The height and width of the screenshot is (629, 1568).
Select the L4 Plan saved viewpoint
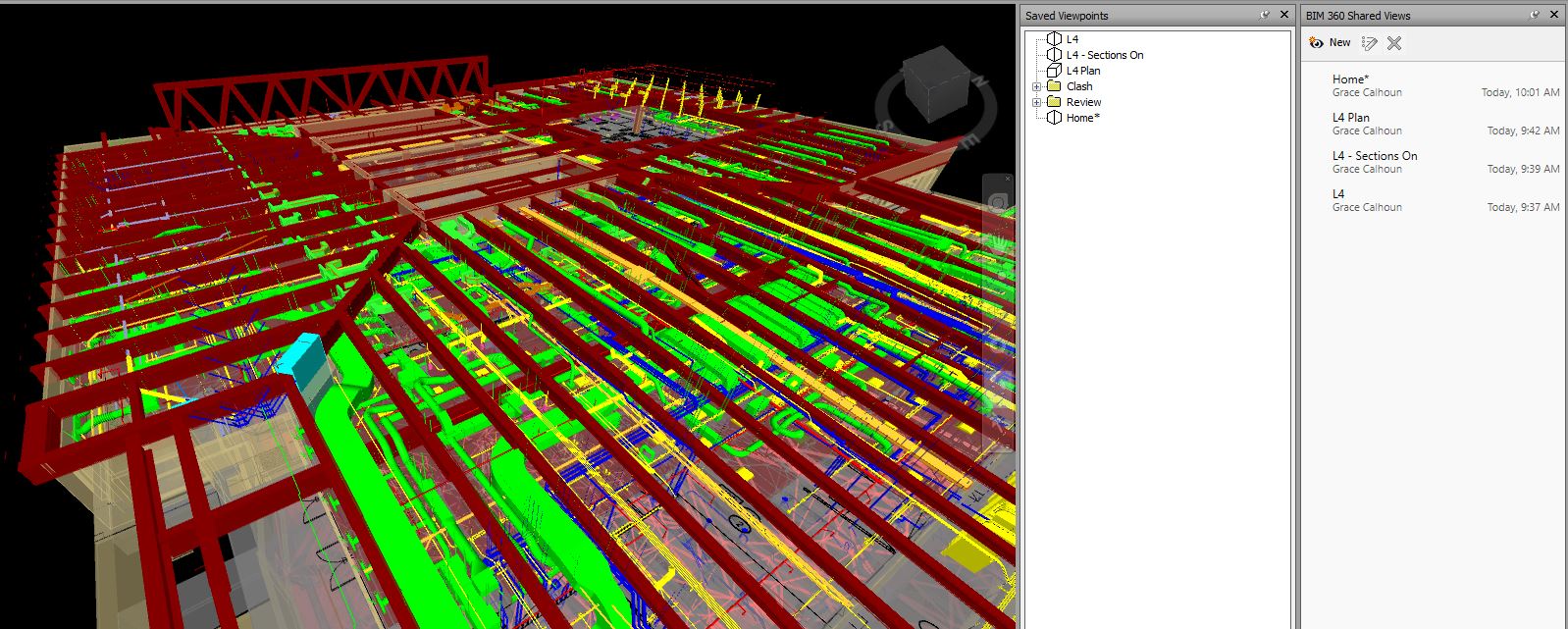tap(1083, 71)
